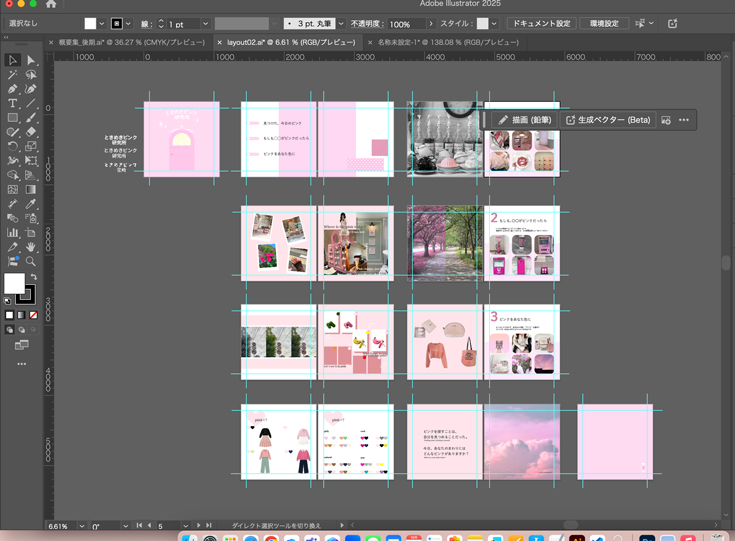The image size is (735, 541).
Task: Select the Selection tool arrow
Action: [x=13, y=61]
